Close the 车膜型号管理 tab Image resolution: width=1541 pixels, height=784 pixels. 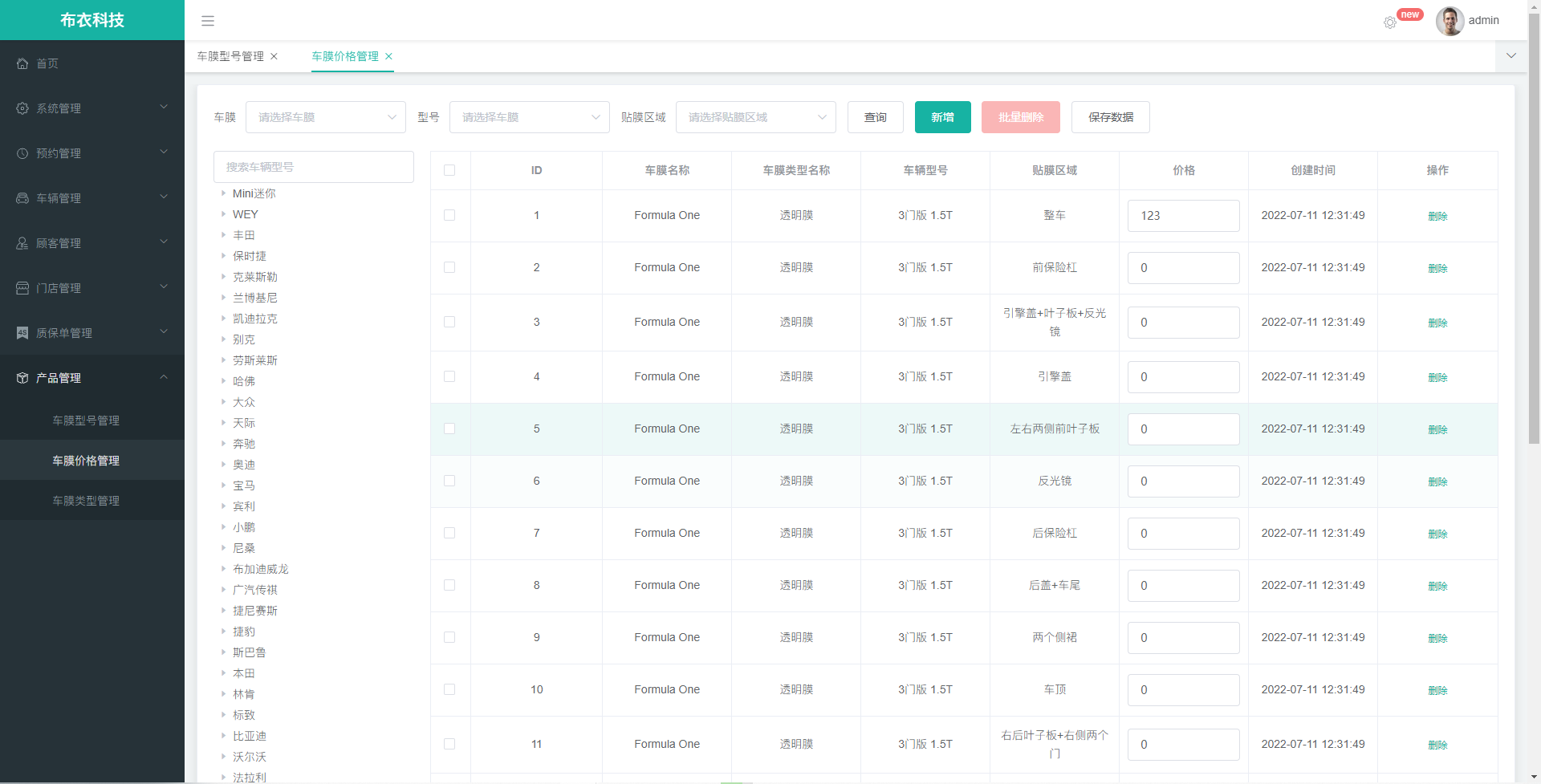coord(274,56)
